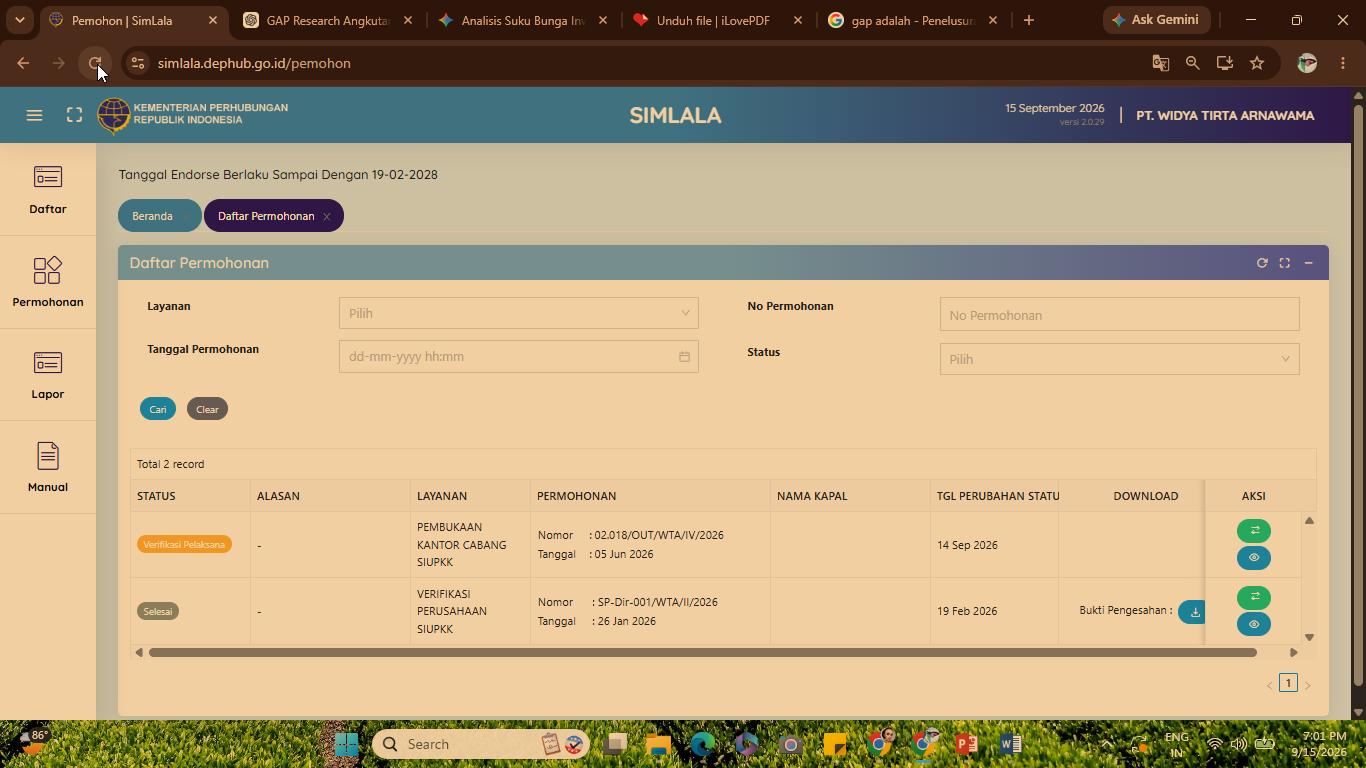Open the Manual sidebar icon
1366x768 pixels.
click(x=48, y=468)
